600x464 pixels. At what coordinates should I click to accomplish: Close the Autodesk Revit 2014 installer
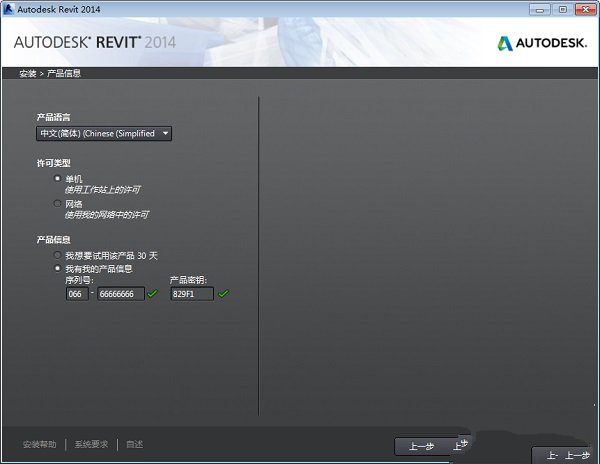tap(585, 10)
